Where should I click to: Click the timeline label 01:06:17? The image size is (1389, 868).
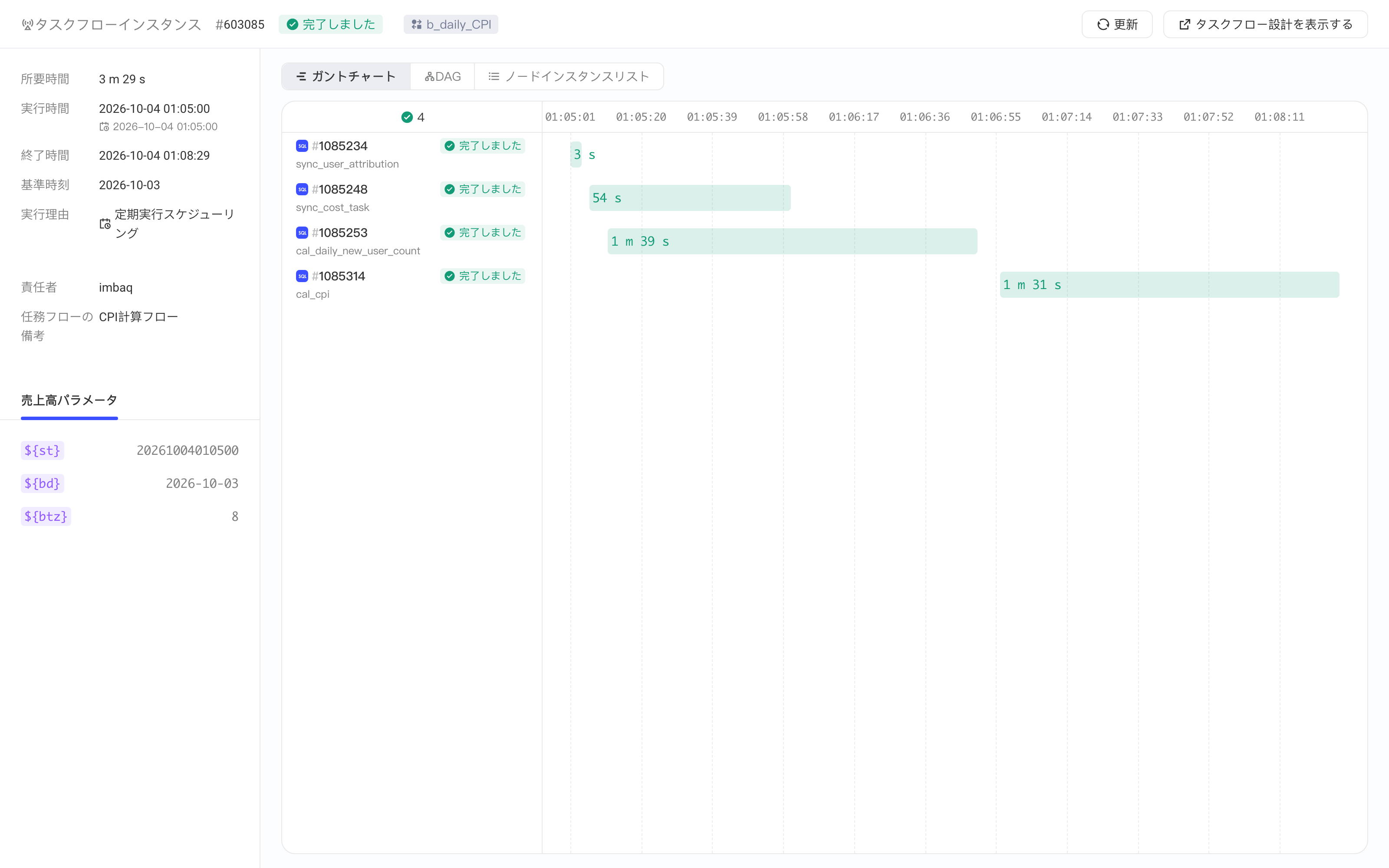[853, 117]
